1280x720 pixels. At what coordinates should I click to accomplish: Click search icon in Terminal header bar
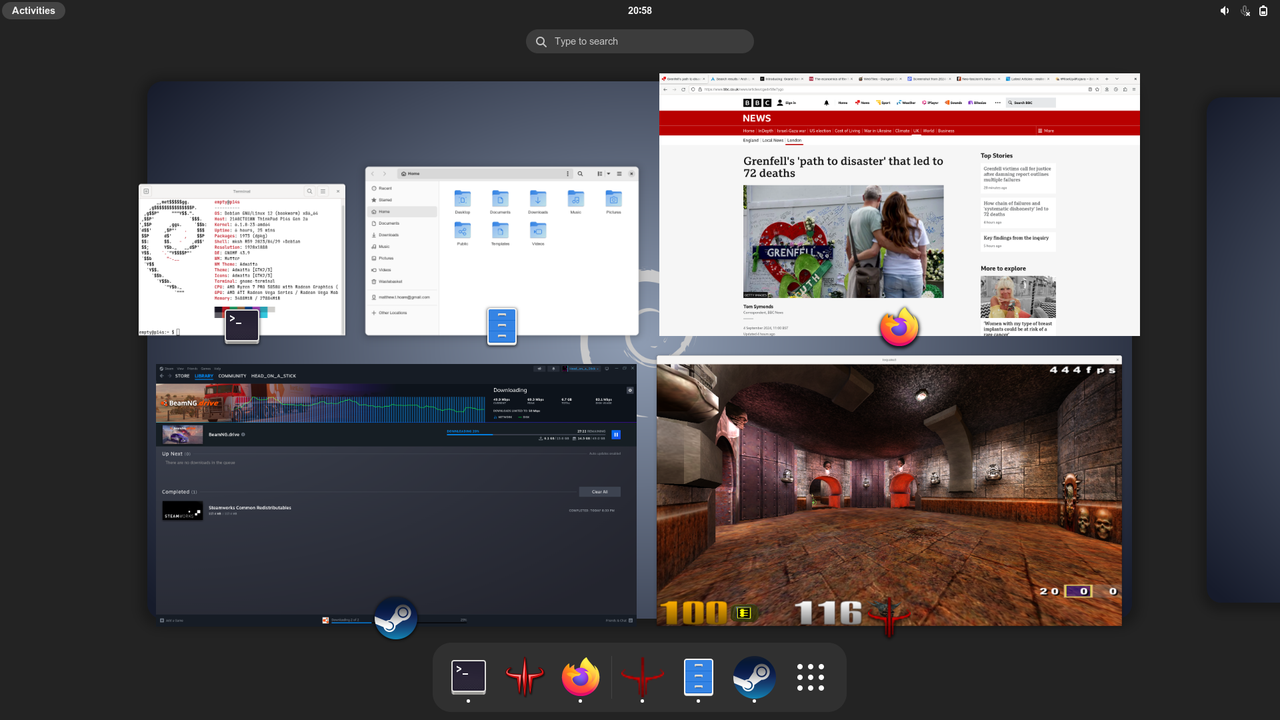tap(310, 191)
